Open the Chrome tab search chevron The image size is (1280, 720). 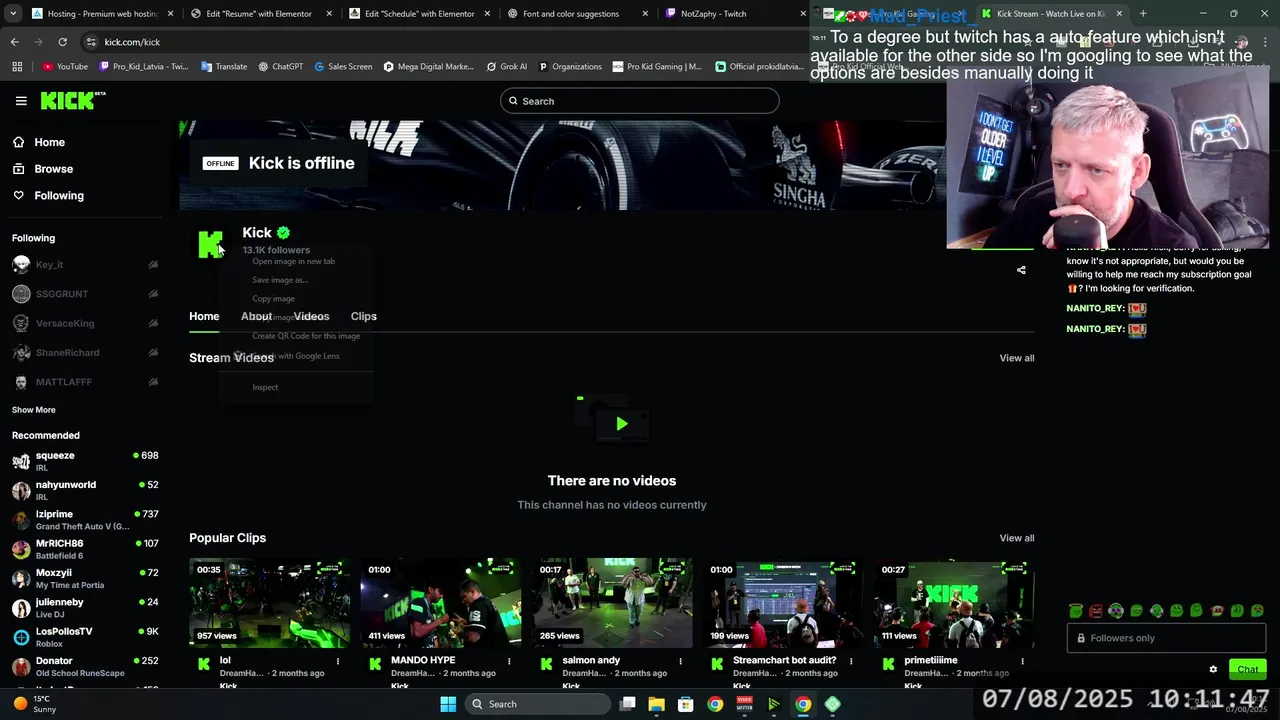tap(14, 14)
